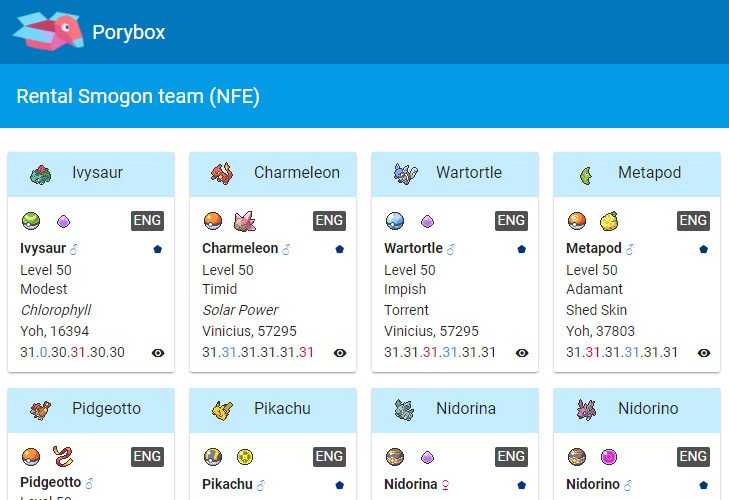Viewport: 729px width, 500px height.
Task: Click the Poké Ball icon on Pidgeotto card
Action: point(30,457)
